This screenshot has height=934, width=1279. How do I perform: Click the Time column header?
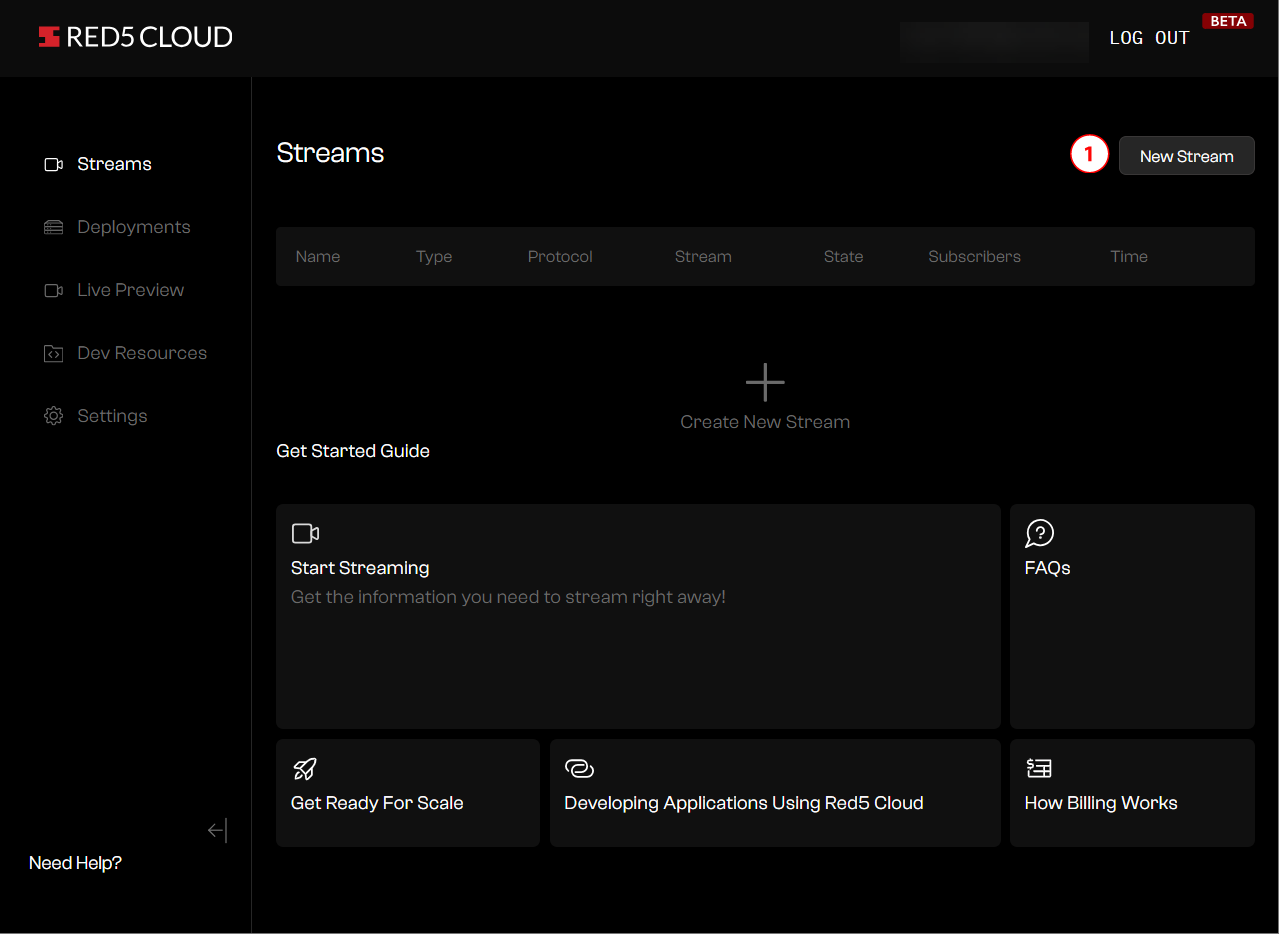(x=1129, y=257)
